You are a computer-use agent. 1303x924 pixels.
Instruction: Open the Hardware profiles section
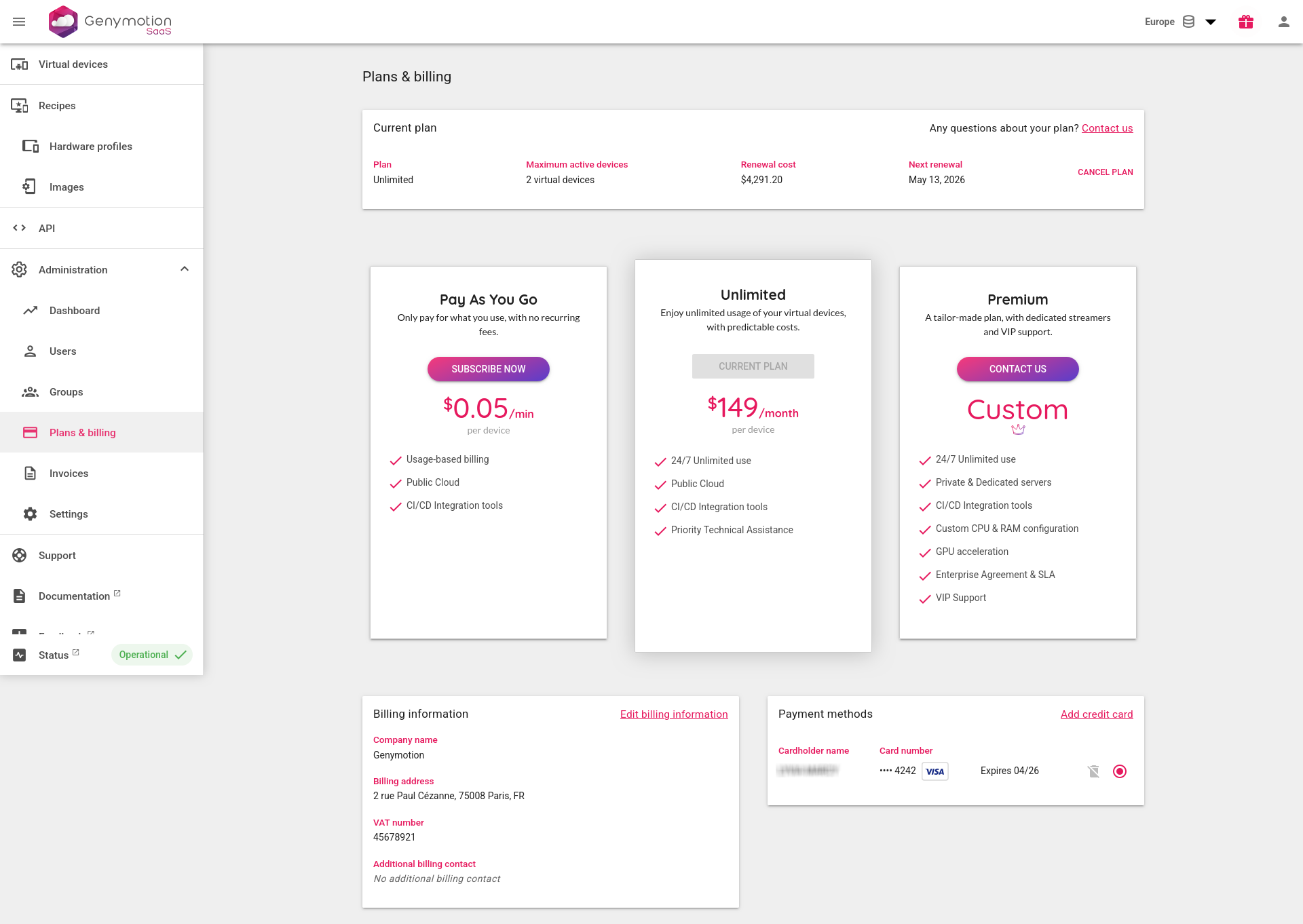point(90,147)
